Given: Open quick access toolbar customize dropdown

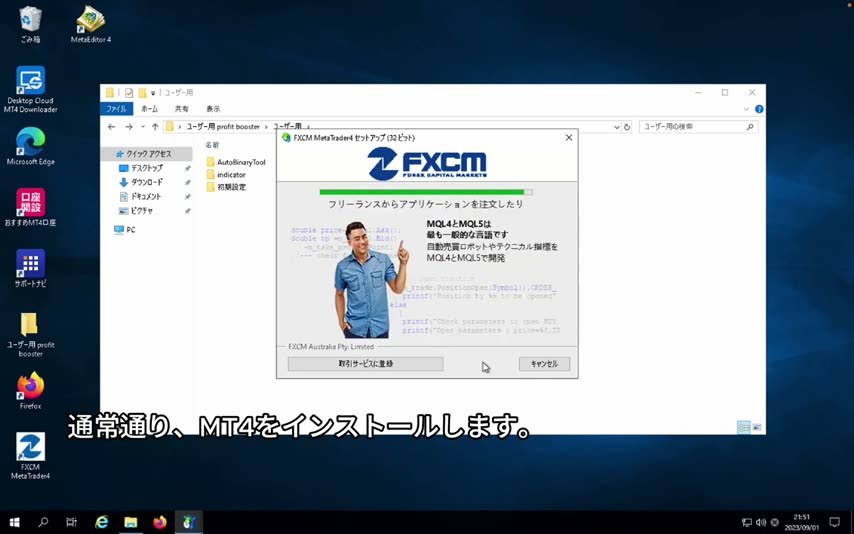Looking at the screenshot, I should [x=153, y=93].
